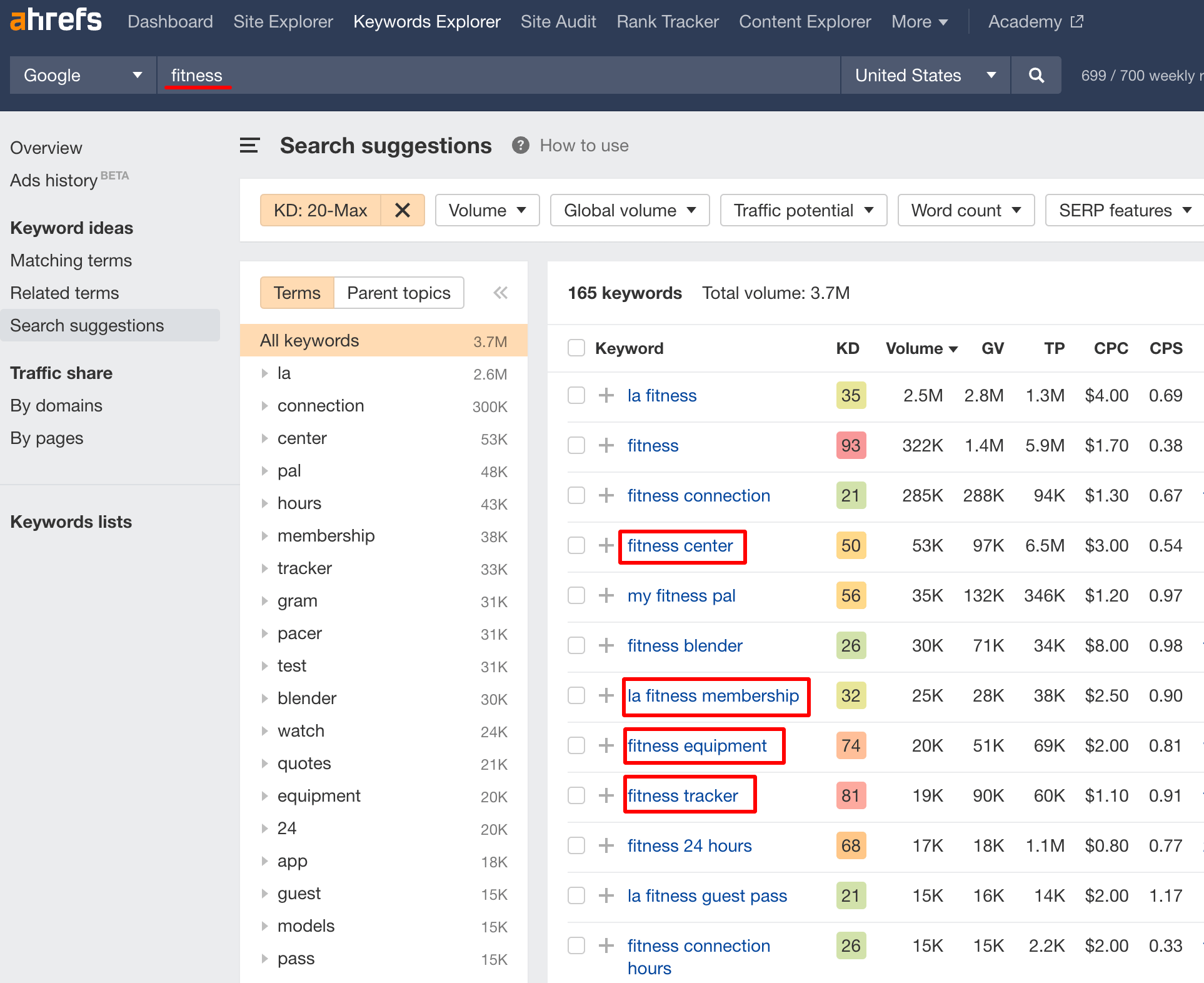Check the 'la fitness membership' row checkbox

(x=576, y=695)
